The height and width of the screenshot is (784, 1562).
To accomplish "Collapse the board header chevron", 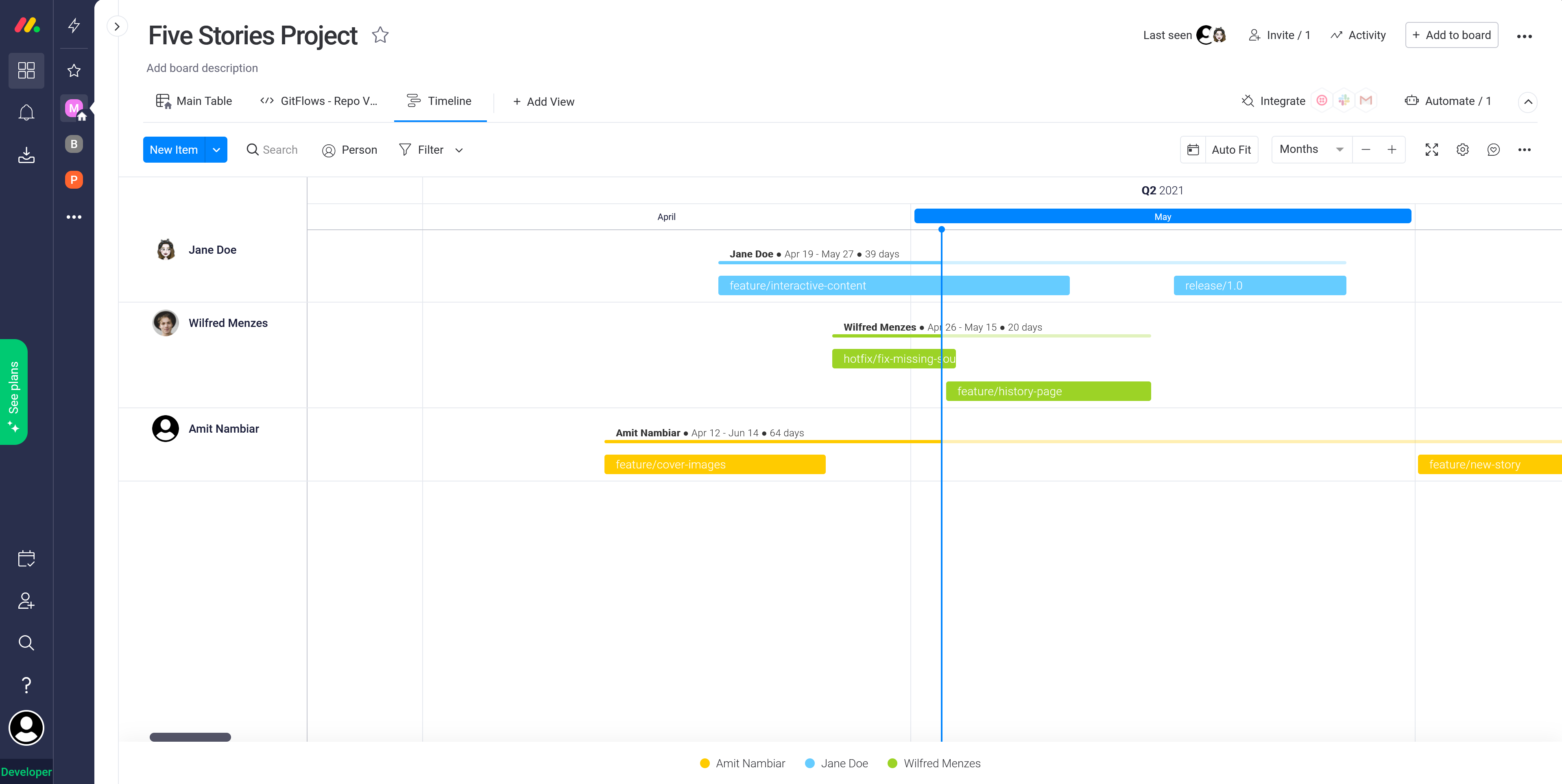I will point(1527,102).
